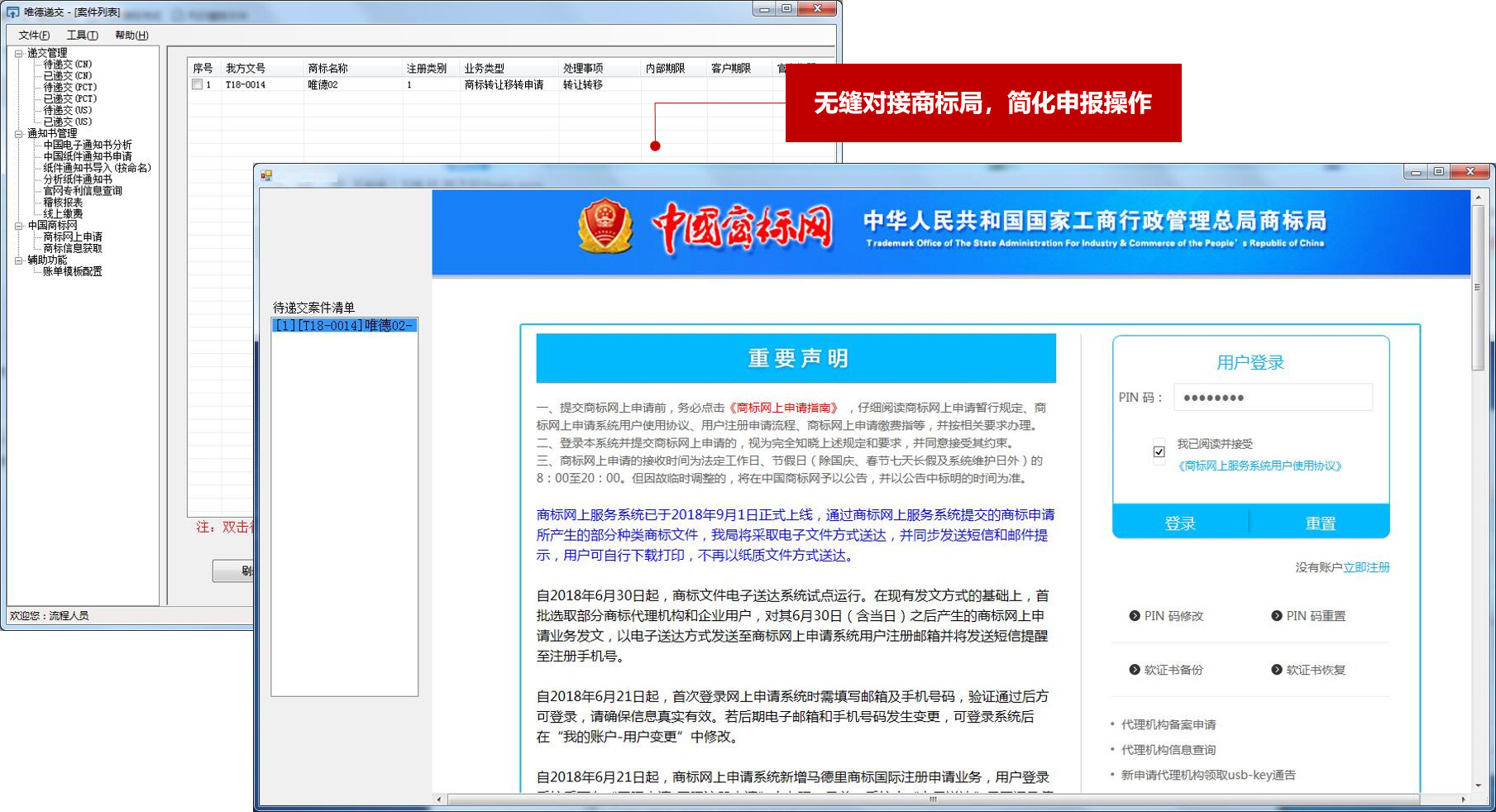Select 待递交 (US) in the tree
This screenshot has height=812, width=1496.
coord(68,111)
